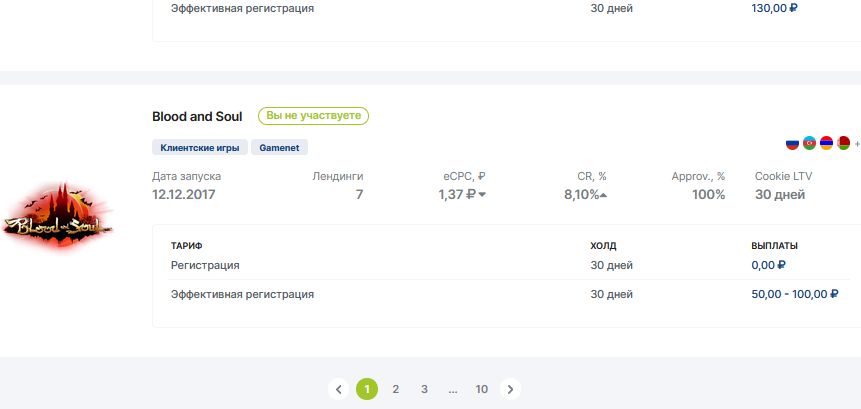Jump to page 10 in pagination
The height and width of the screenshot is (409, 861).
tap(482, 389)
